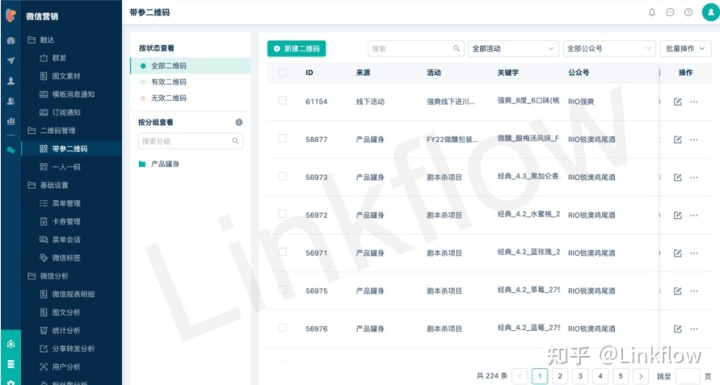
Task: Open more options for row 58877
Action: 694,139
